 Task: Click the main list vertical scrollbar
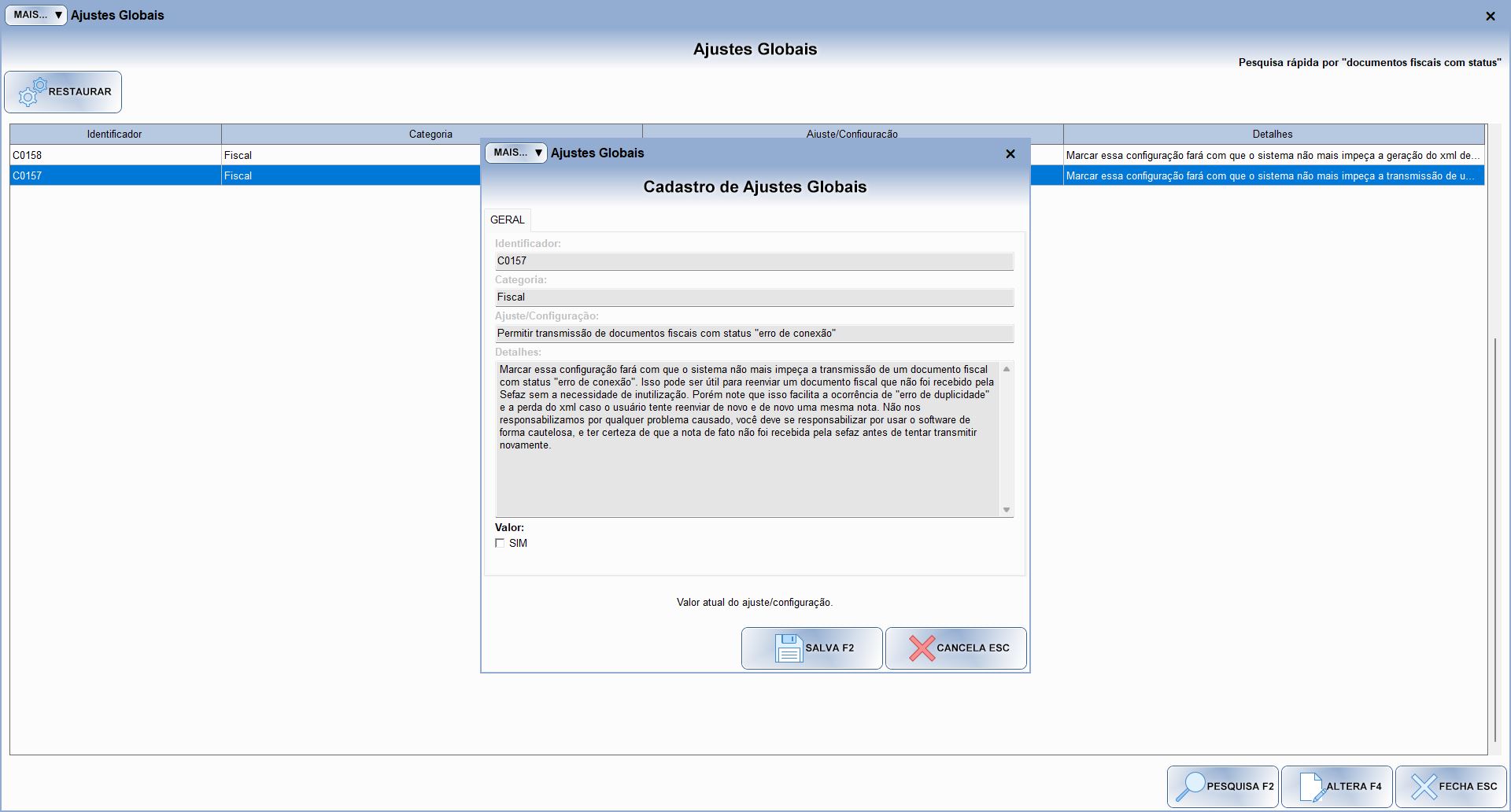click(x=1494, y=535)
